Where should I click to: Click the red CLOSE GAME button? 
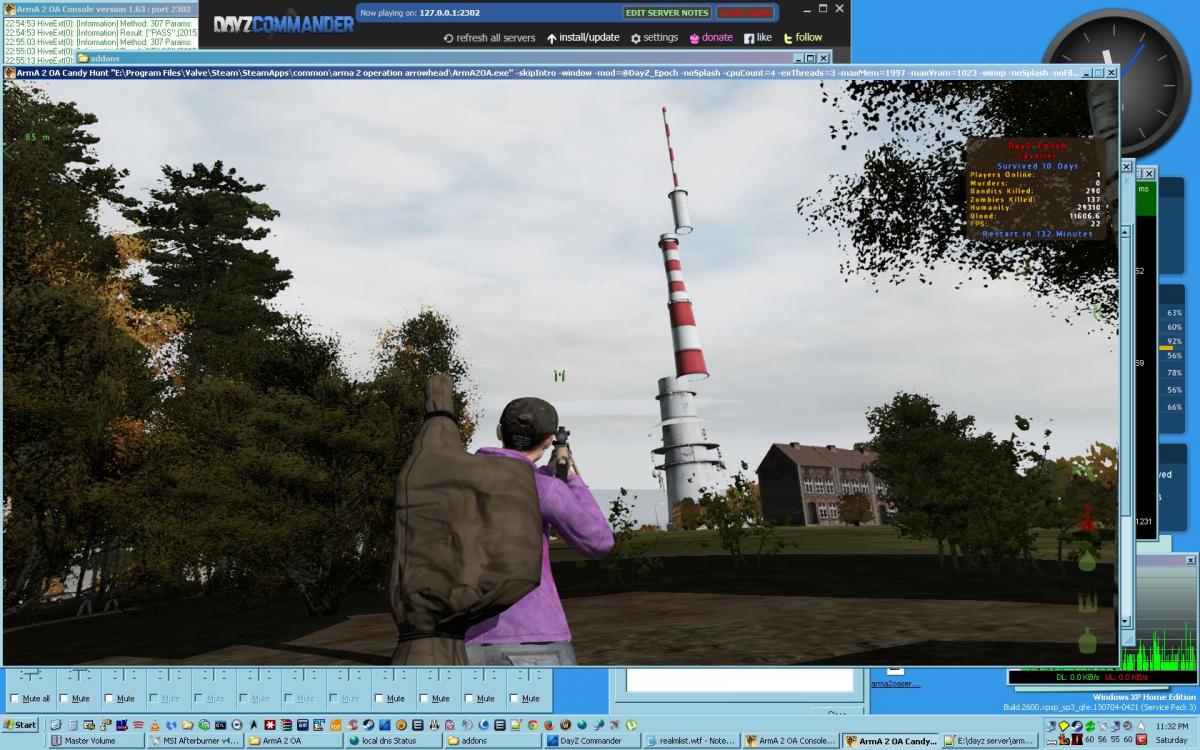(746, 13)
